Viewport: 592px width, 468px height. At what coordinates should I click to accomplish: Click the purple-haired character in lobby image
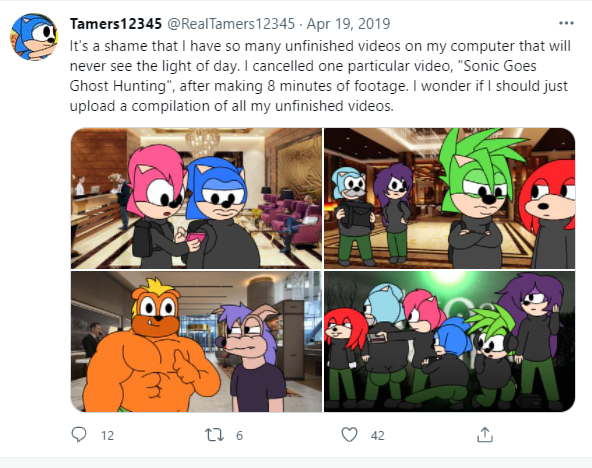[x=394, y=213]
